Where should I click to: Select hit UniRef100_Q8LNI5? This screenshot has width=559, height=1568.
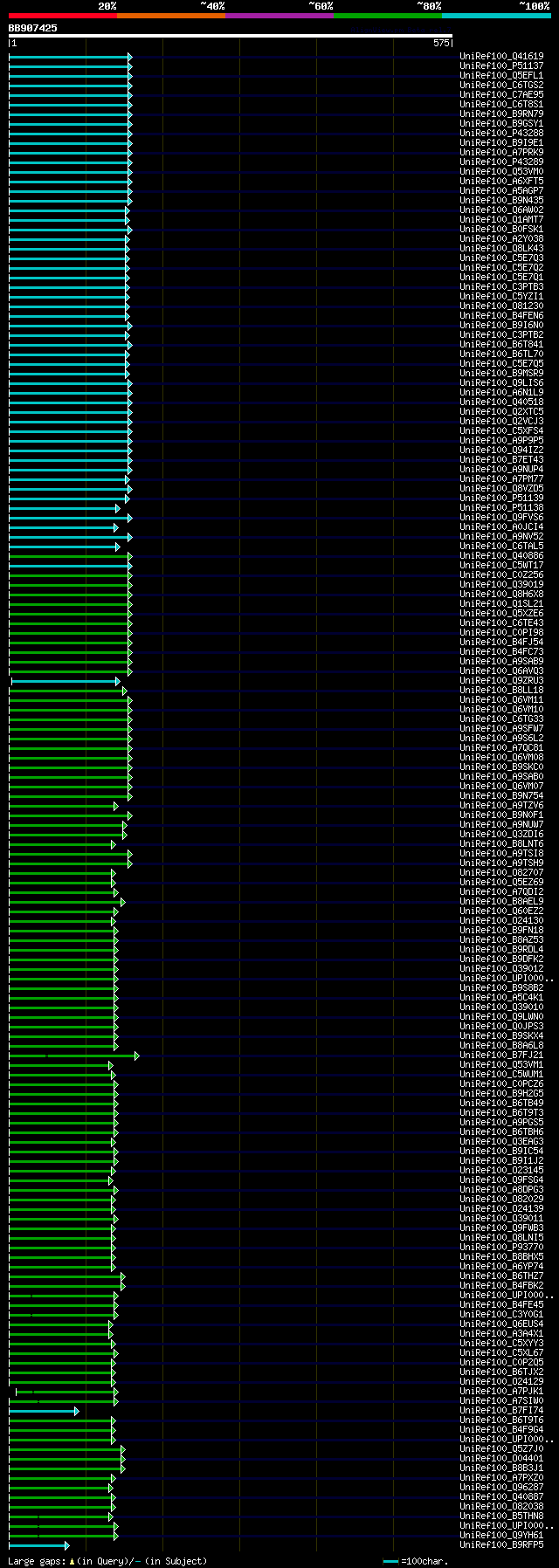(x=501, y=1238)
